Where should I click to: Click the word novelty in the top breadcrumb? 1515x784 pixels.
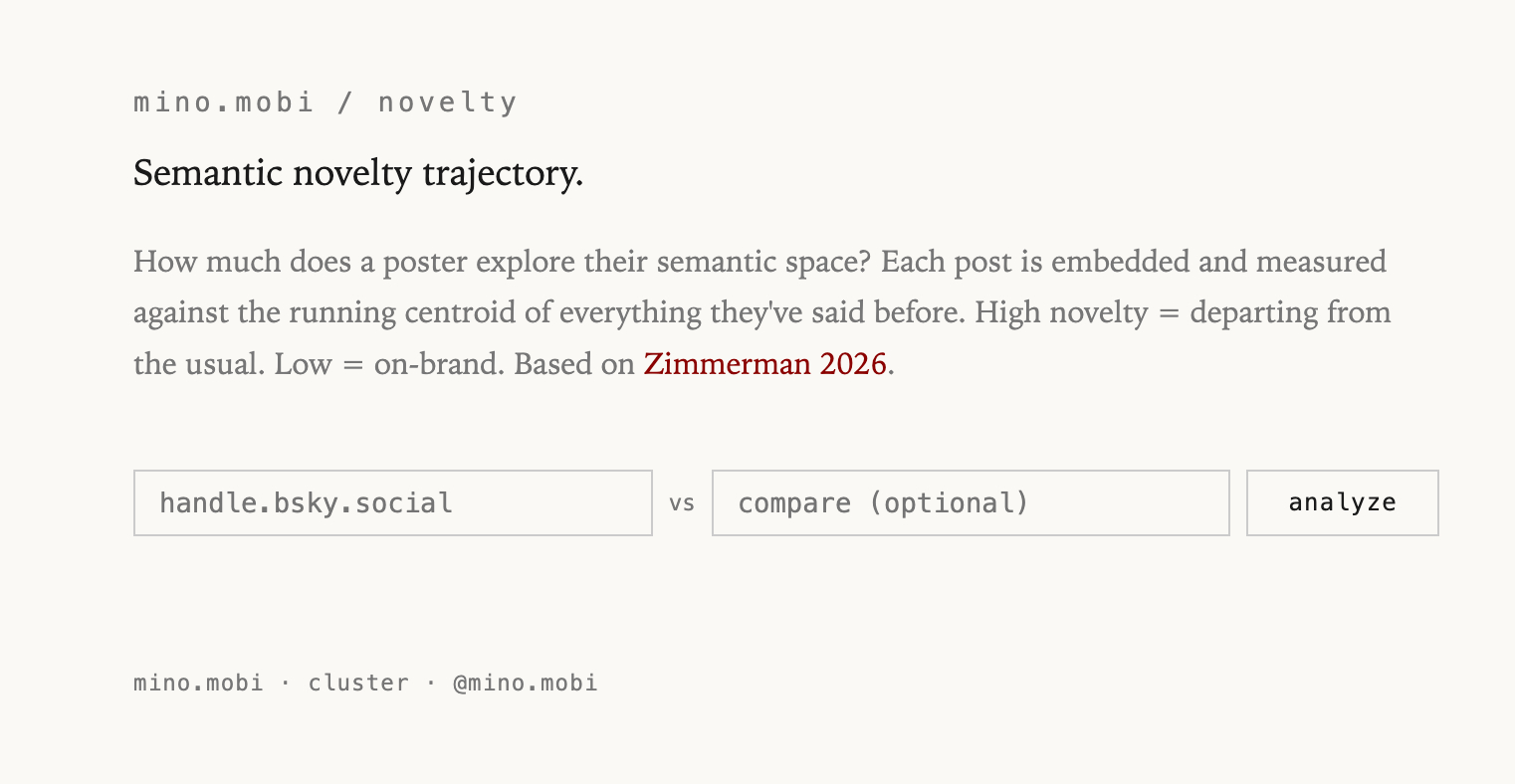coord(447,102)
